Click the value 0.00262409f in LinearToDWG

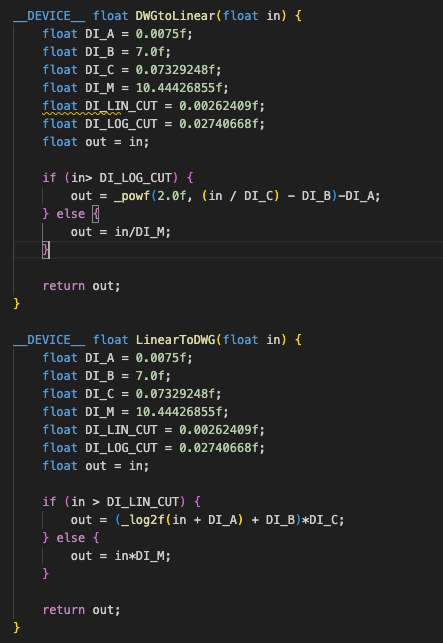pos(219,430)
